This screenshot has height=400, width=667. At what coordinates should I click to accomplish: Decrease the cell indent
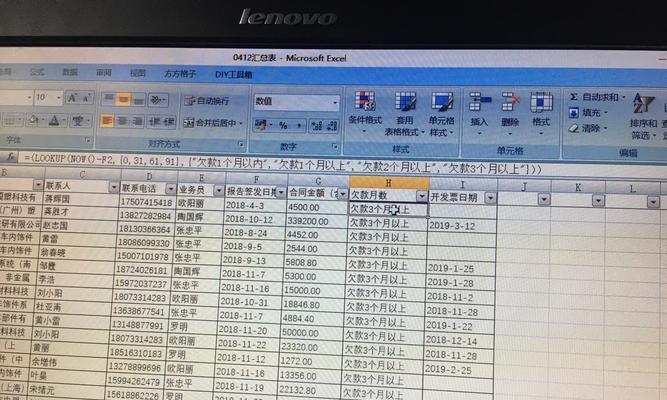click(x=154, y=122)
